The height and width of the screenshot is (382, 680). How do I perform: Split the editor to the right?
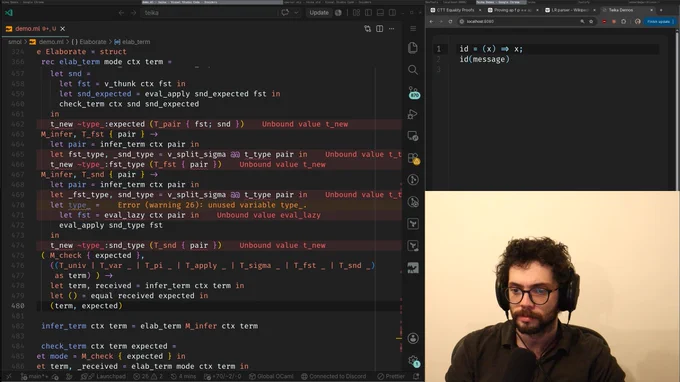click(x=379, y=29)
